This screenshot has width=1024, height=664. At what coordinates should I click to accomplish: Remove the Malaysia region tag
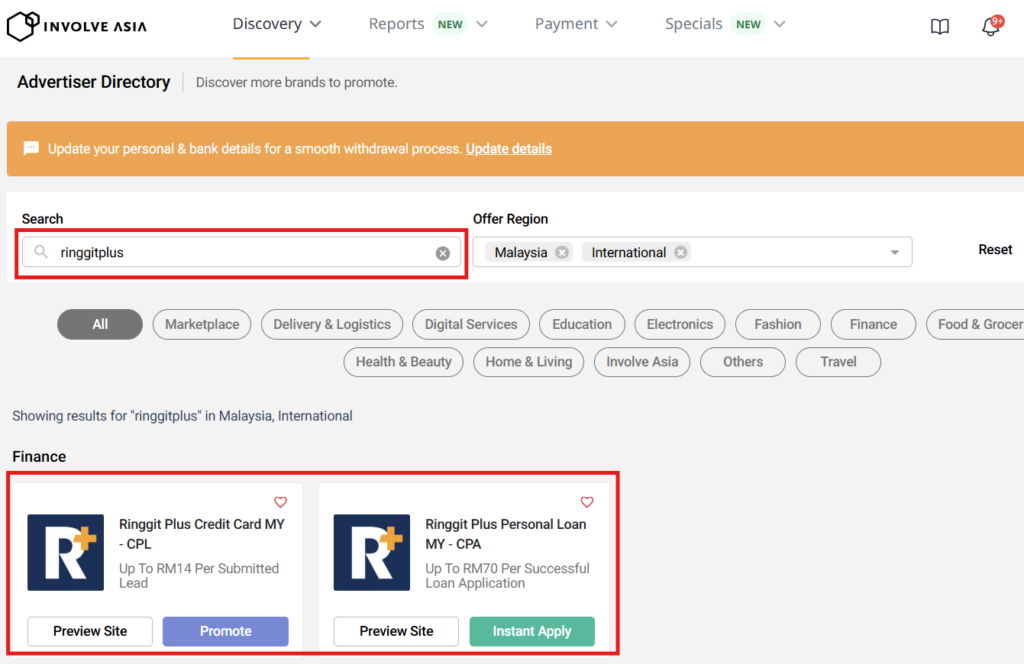tap(562, 253)
